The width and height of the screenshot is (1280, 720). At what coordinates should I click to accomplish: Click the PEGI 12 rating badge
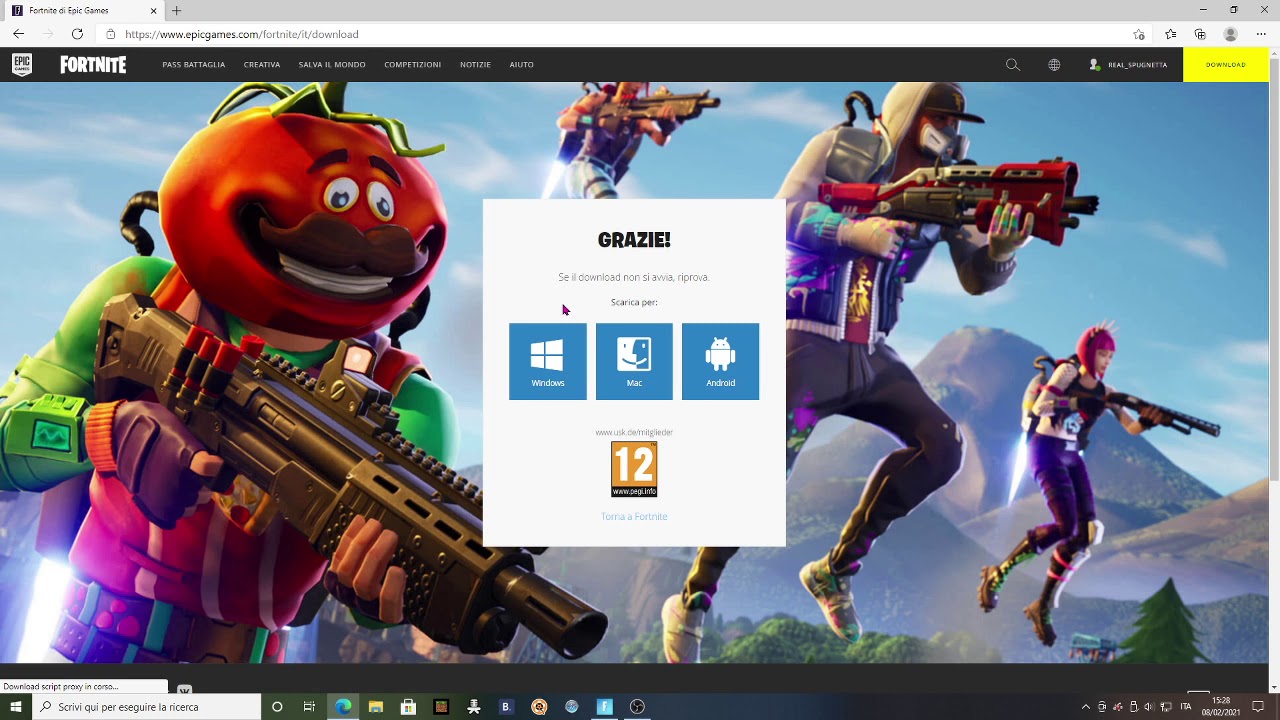[634, 469]
